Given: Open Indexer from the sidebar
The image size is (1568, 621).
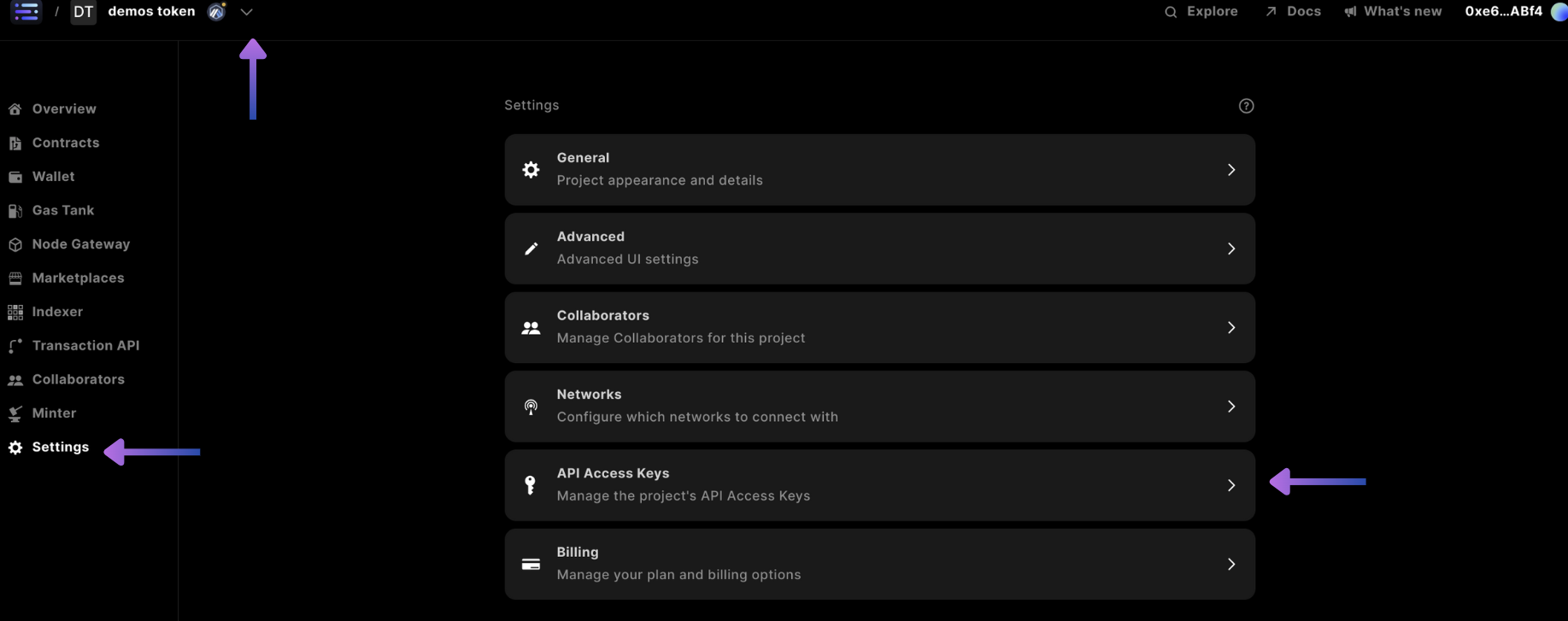Looking at the screenshot, I should [x=15, y=311].
